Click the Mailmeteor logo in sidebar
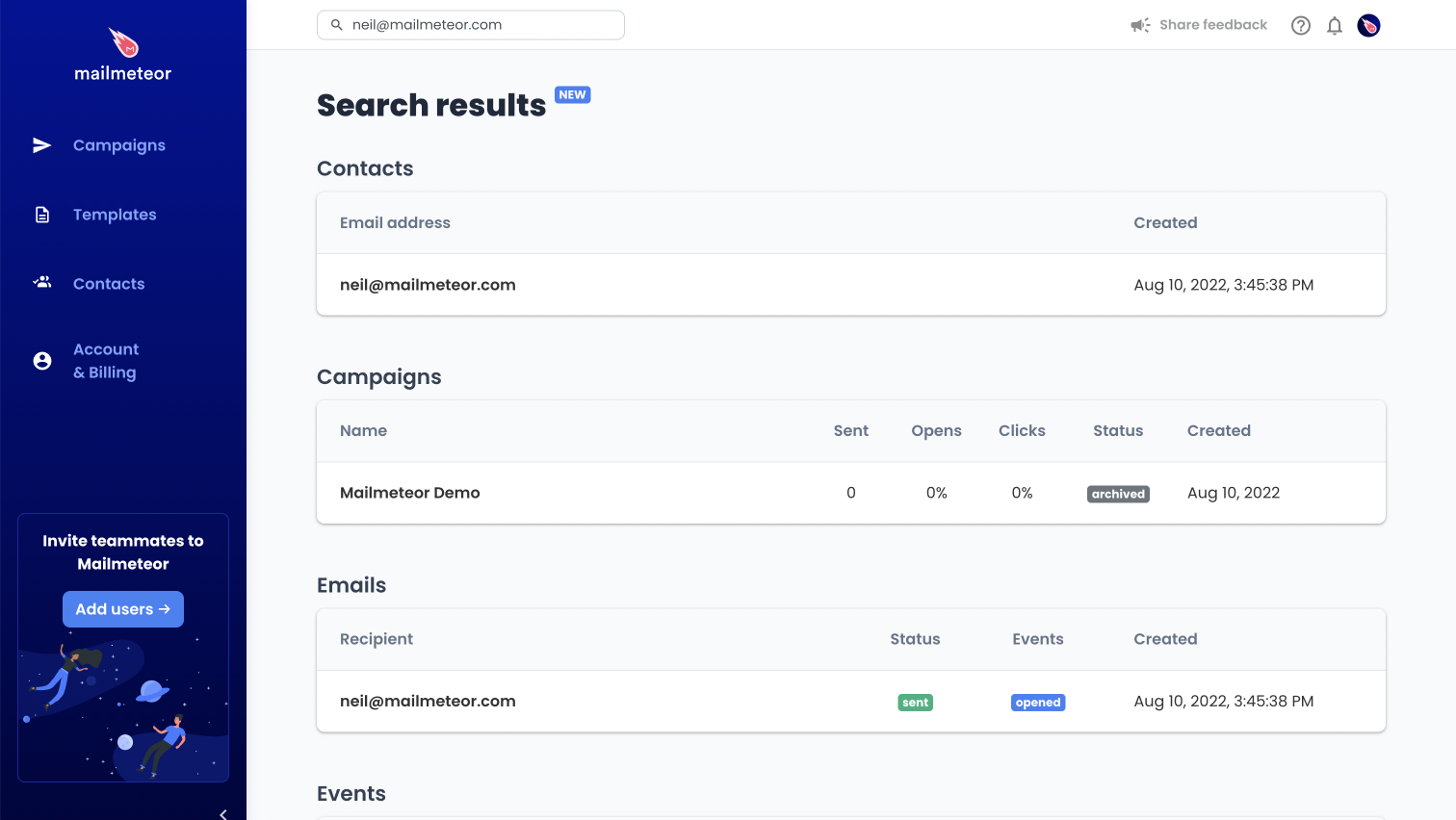Screen dimensions: 1456x820 (123, 55)
